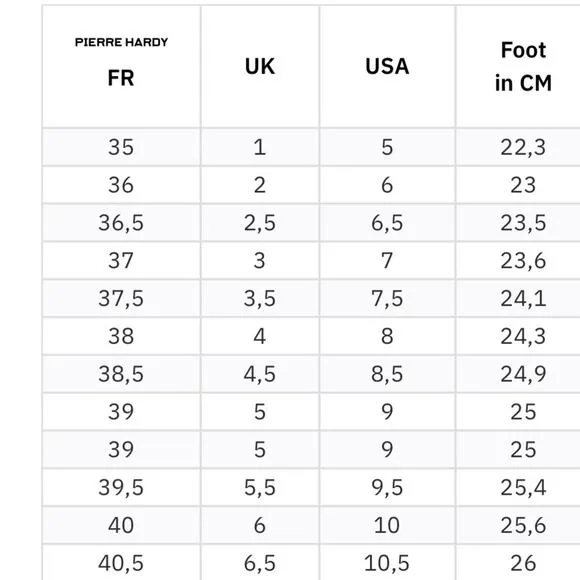Select USA size 8,5 cell
The height and width of the screenshot is (580, 580).
(387, 374)
